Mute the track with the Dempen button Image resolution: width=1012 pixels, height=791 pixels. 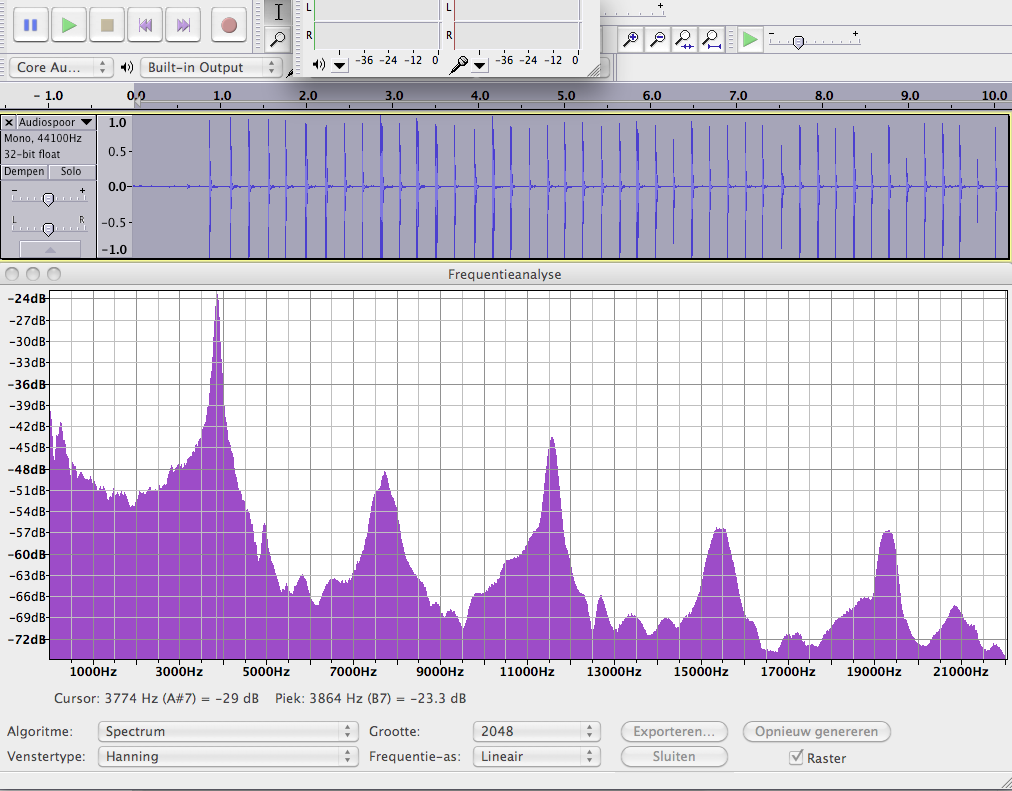pos(24,172)
